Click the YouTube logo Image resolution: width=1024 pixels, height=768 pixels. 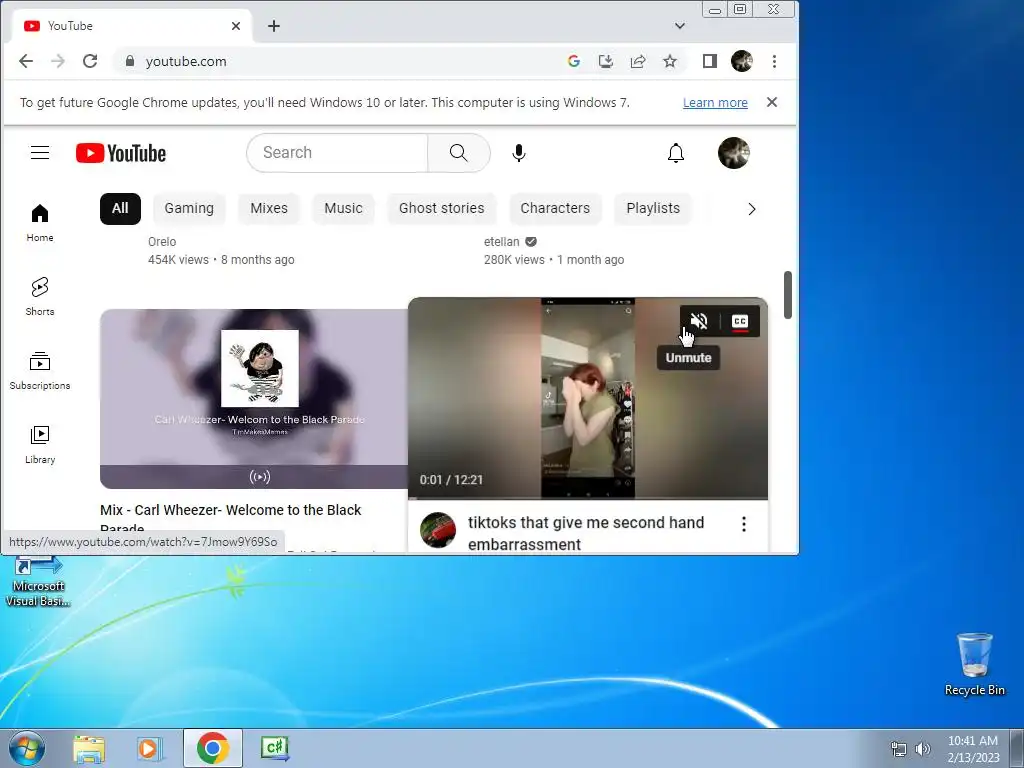(121, 153)
